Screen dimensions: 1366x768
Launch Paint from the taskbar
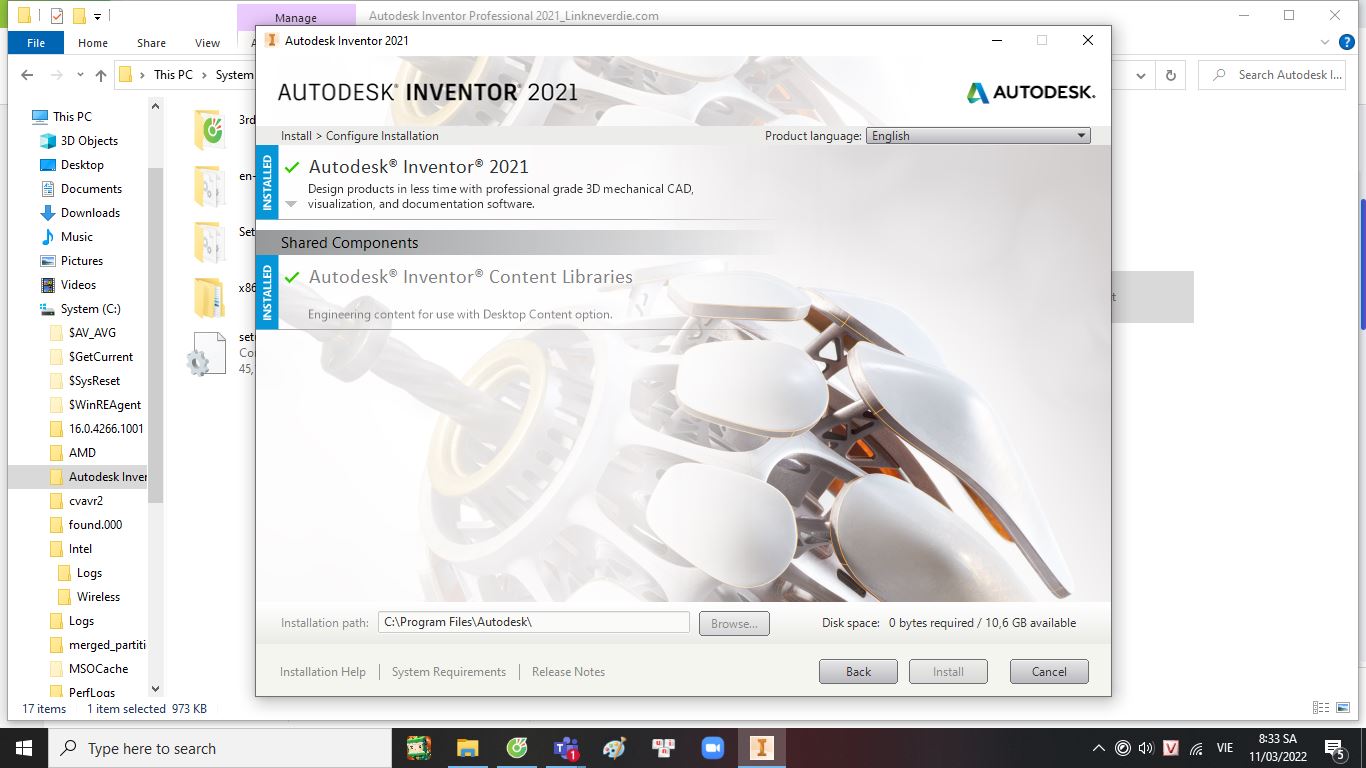coord(613,747)
